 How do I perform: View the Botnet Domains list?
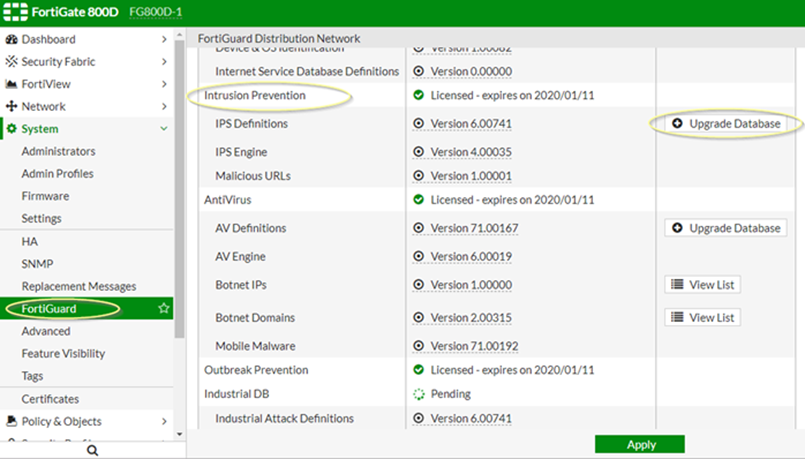(x=702, y=317)
